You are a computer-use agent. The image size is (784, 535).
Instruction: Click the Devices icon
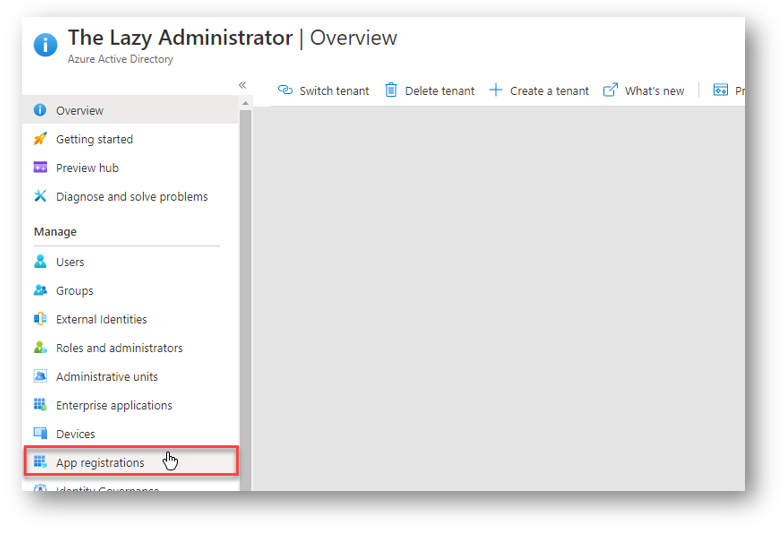tap(40, 433)
